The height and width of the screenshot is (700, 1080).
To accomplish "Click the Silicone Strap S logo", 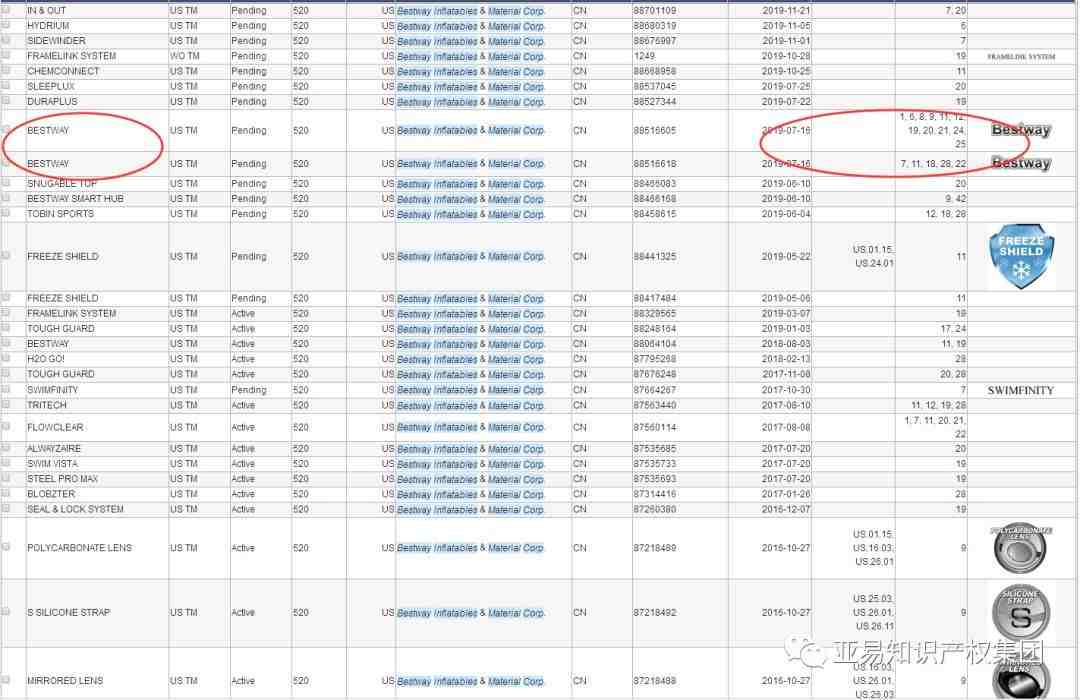I will click(1021, 612).
